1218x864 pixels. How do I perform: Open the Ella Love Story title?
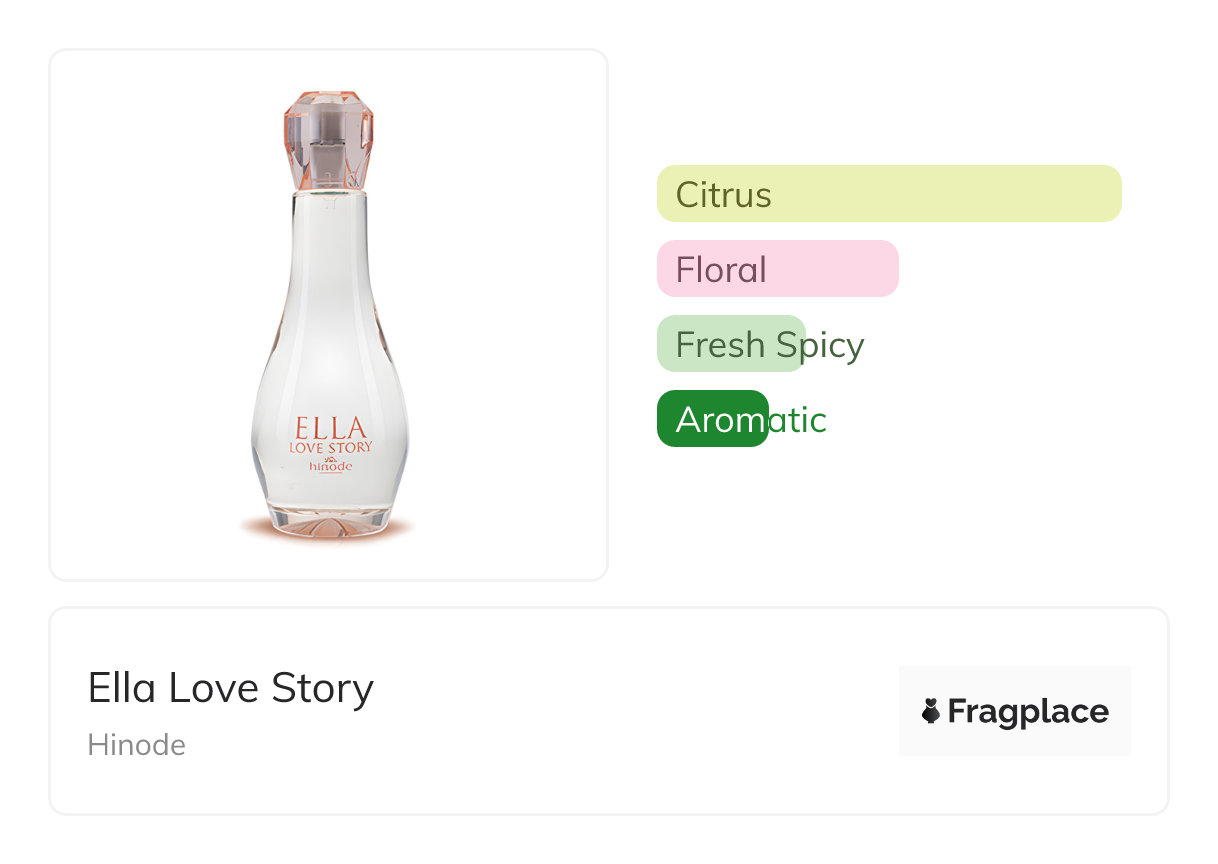pos(230,688)
